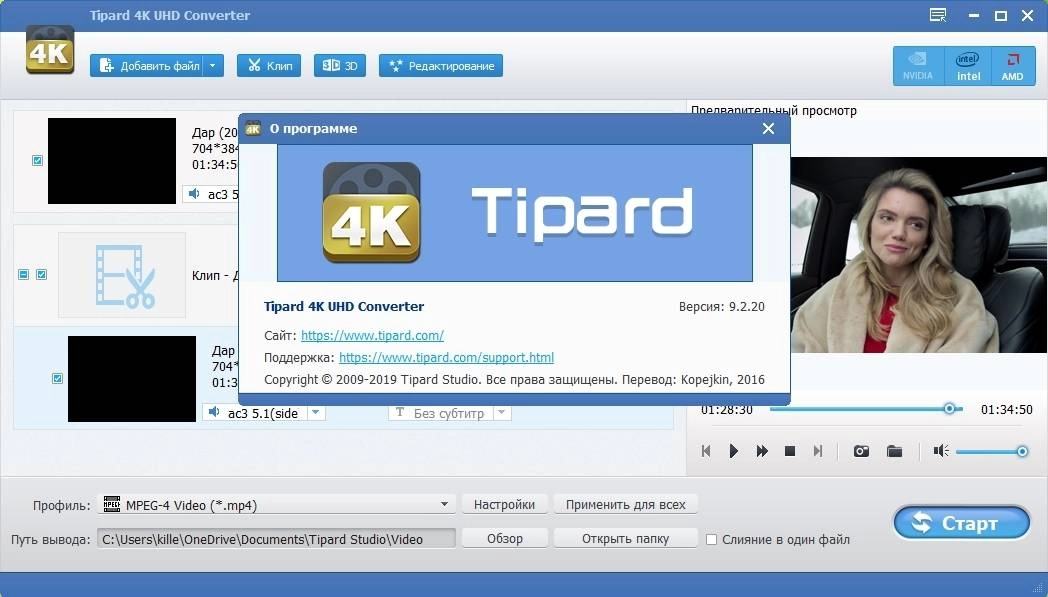This screenshot has height=597, width=1048.
Task: Open the ac3 5.1(side audio track dropdown
Action: (x=316, y=412)
